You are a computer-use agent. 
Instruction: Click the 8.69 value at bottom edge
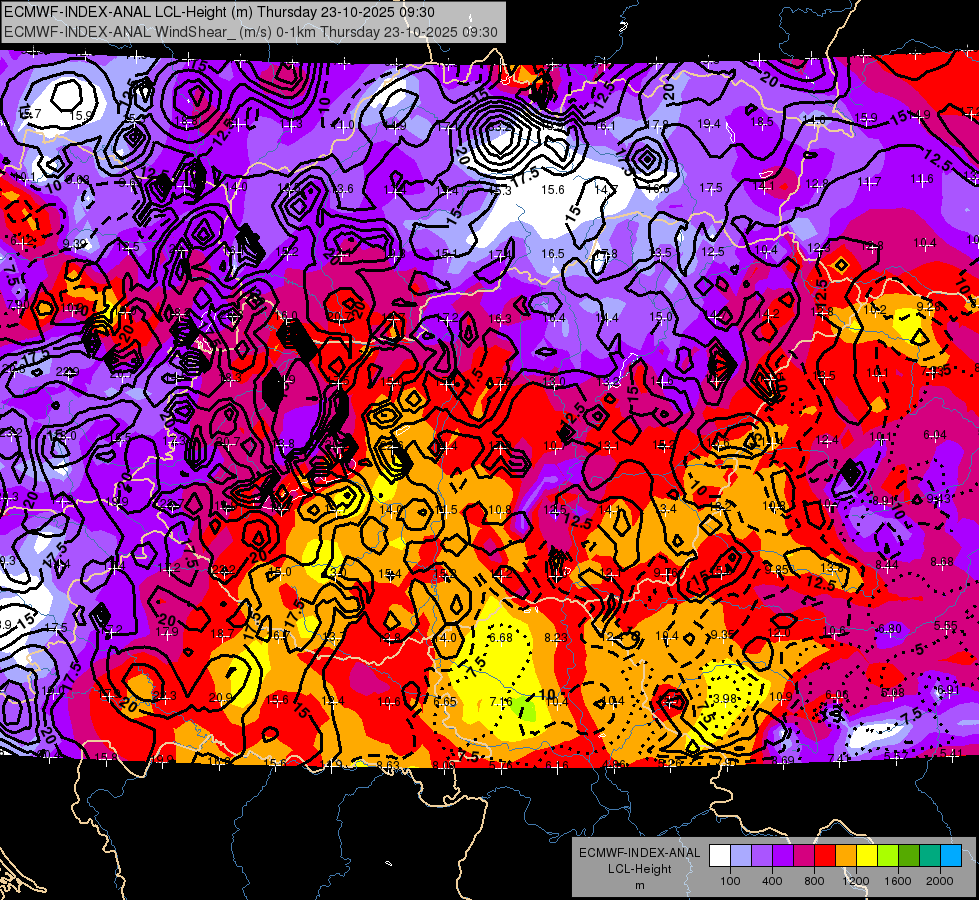(x=783, y=760)
